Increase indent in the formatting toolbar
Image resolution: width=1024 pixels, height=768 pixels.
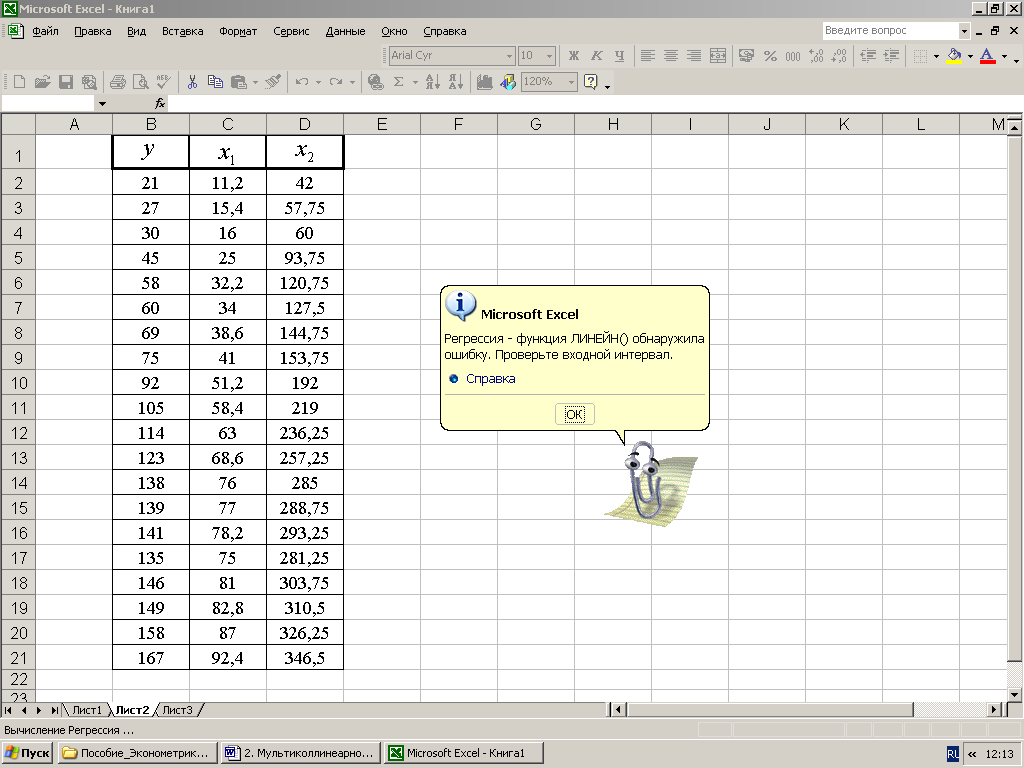click(x=891, y=56)
